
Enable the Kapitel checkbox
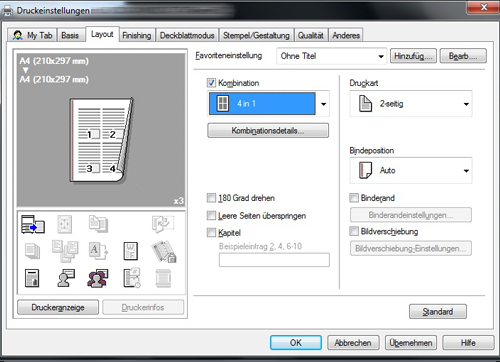click(211, 232)
